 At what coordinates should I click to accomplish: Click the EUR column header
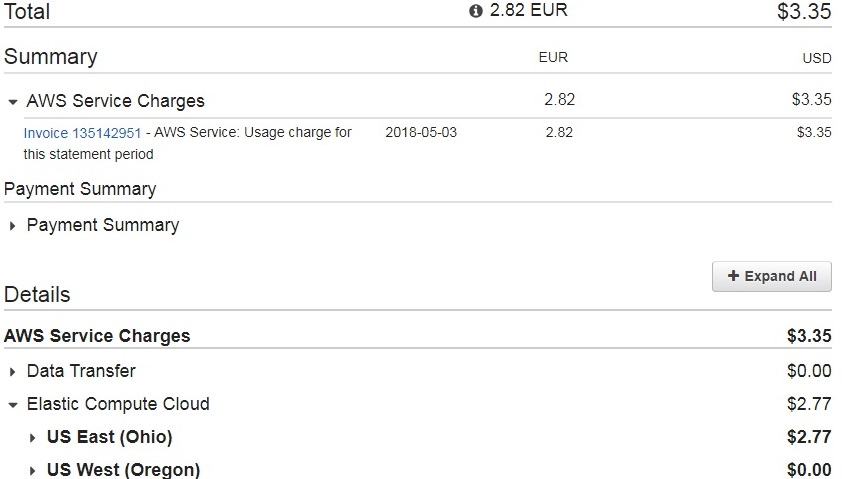(x=553, y=58)
